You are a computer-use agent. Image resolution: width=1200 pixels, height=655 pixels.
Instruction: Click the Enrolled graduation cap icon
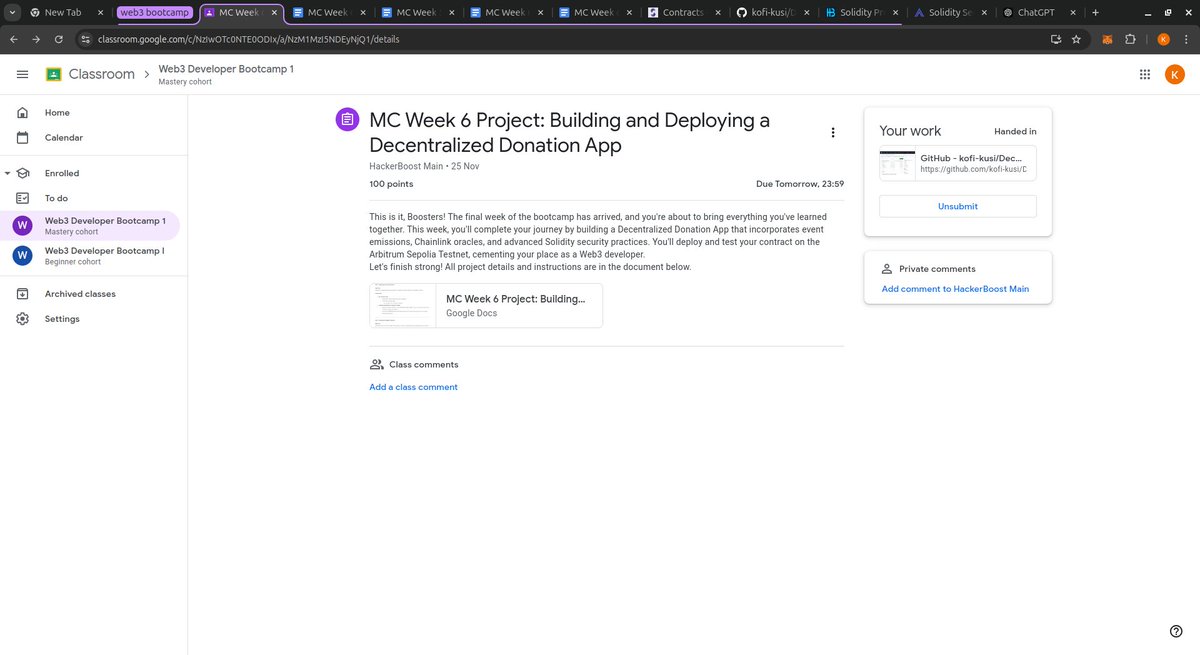point(23,173)
